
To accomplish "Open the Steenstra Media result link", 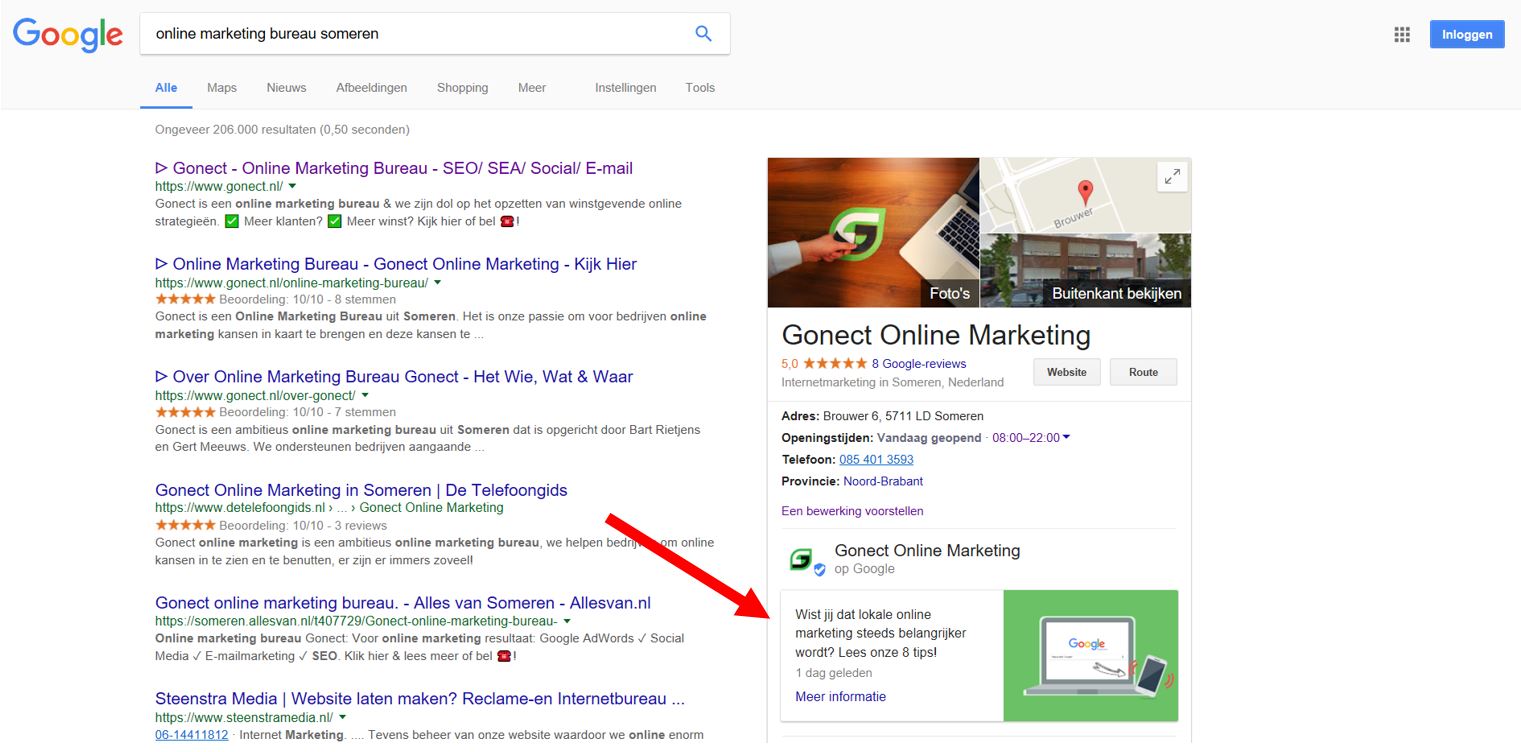I will [x=420, y=699].
